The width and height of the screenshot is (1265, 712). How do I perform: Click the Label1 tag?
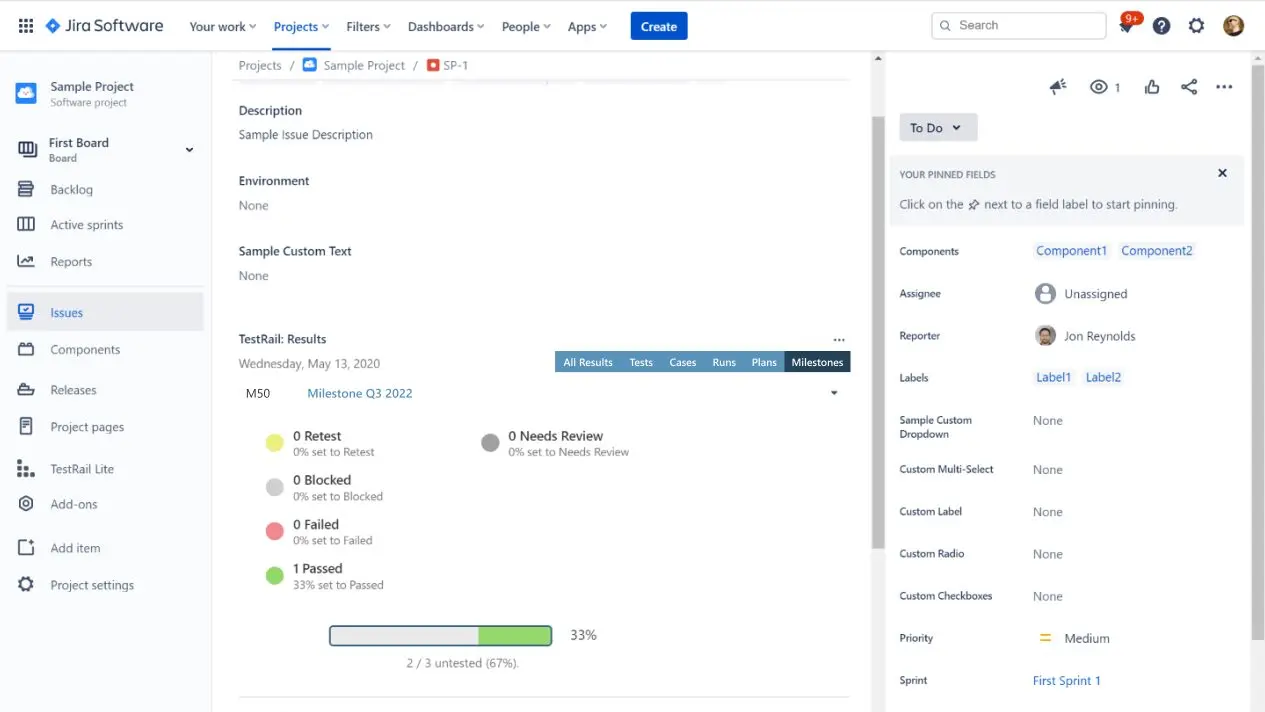point(1054,377)
